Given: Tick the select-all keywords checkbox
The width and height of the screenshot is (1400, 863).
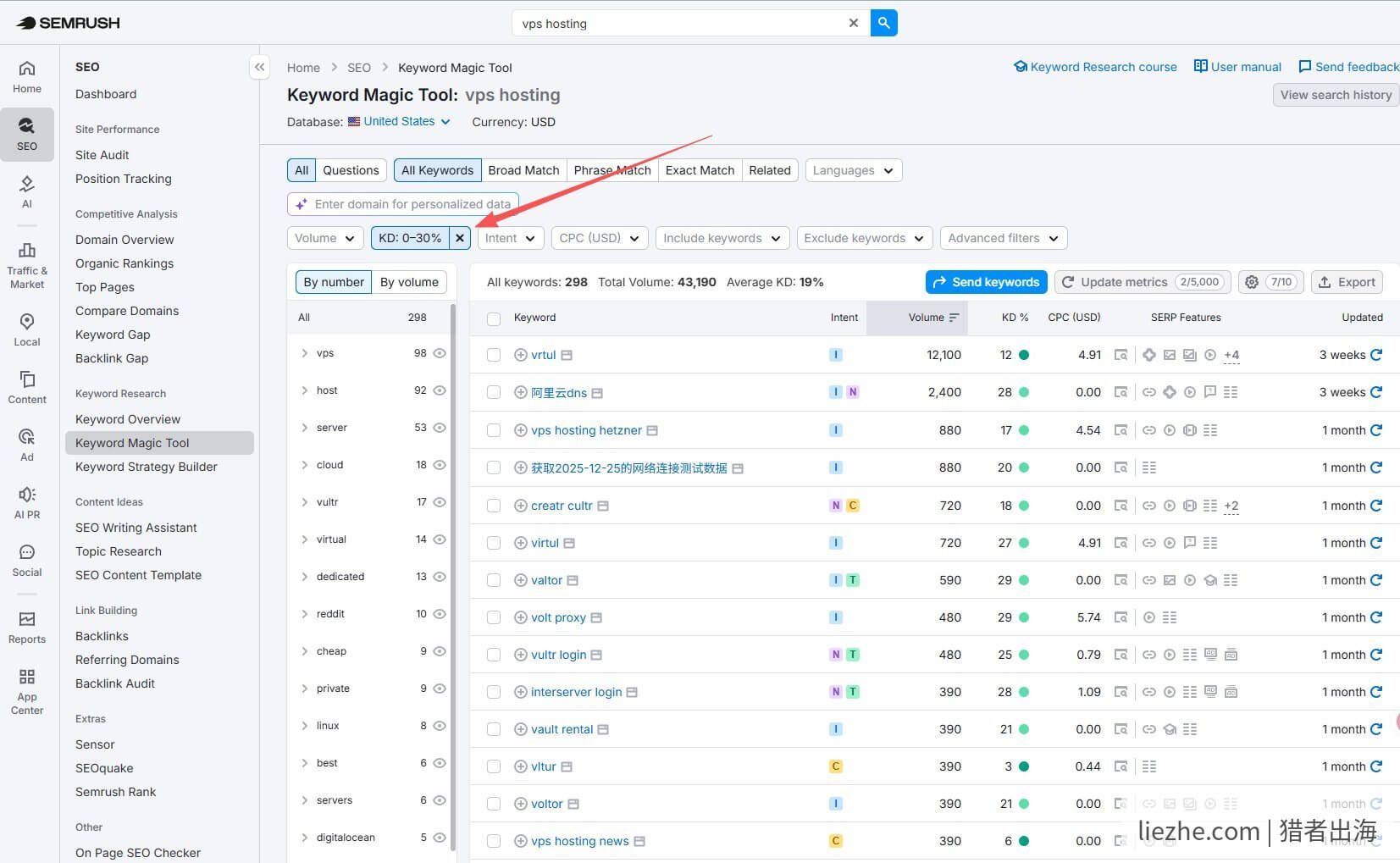Looking at the screenshot, I should pyautogui.click(x=494, y=318).
